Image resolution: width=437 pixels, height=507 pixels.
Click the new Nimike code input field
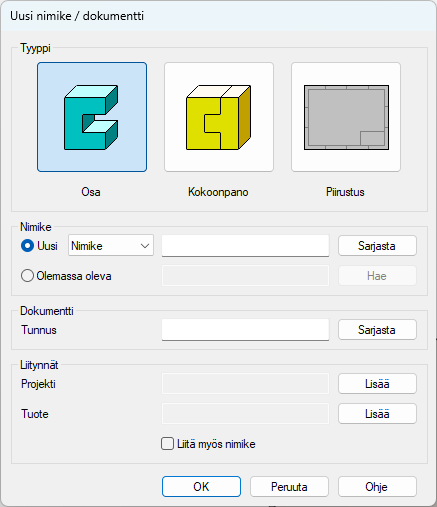245,246
